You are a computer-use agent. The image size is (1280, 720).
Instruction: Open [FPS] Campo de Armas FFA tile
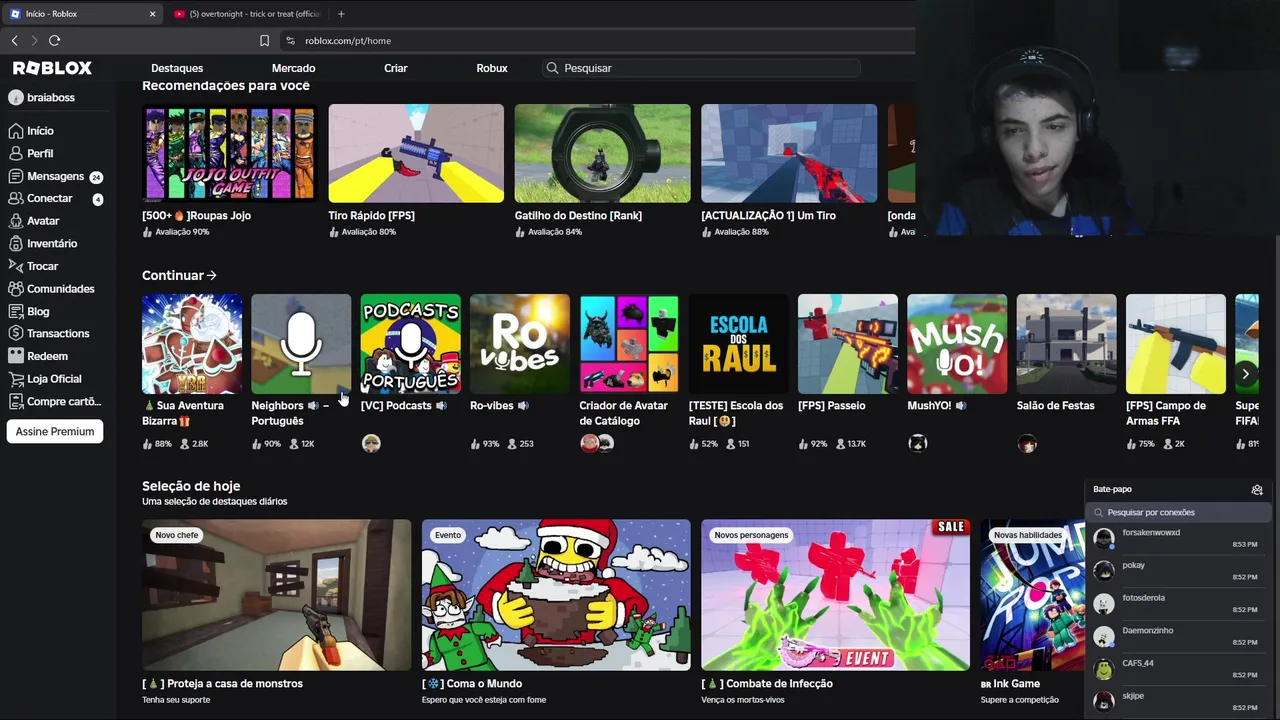pyautogui.click(x=1176, y=344)
